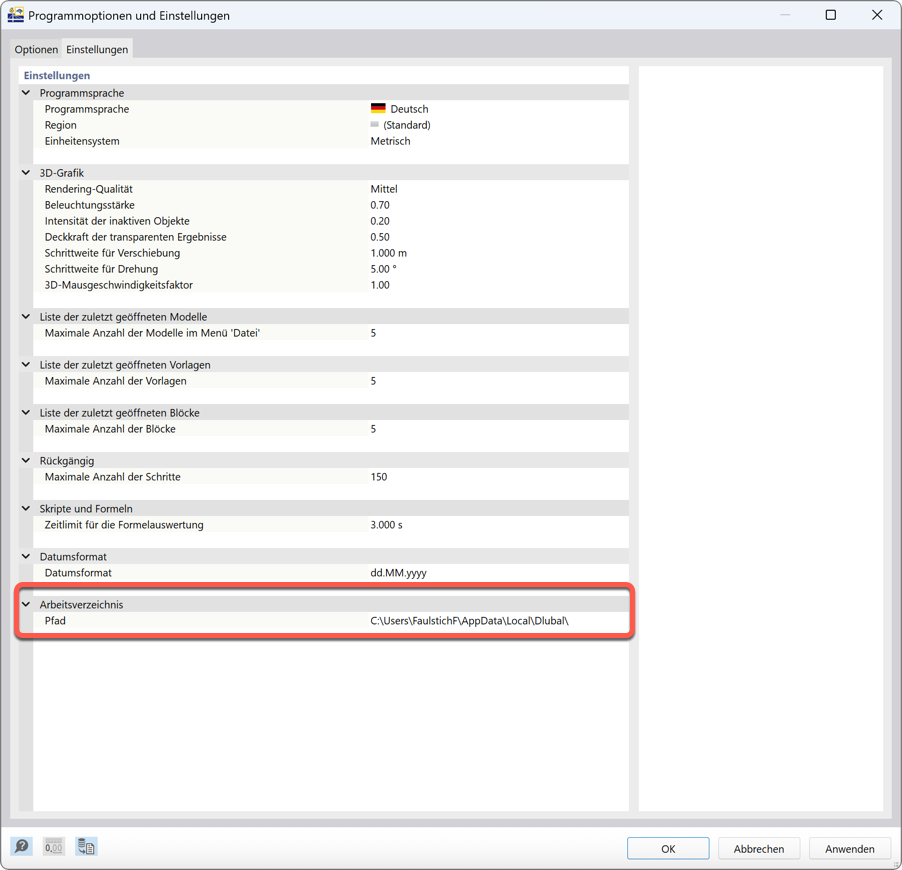Collapse the Rückgängig section

point(24,460)
